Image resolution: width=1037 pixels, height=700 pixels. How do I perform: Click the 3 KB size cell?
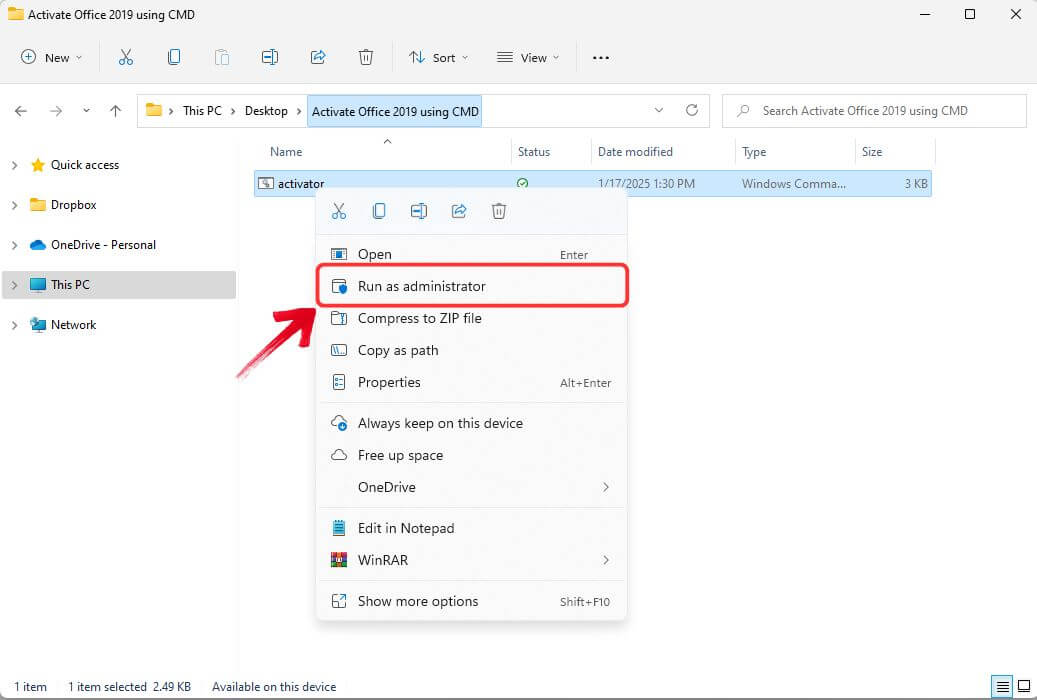(916, 183)
